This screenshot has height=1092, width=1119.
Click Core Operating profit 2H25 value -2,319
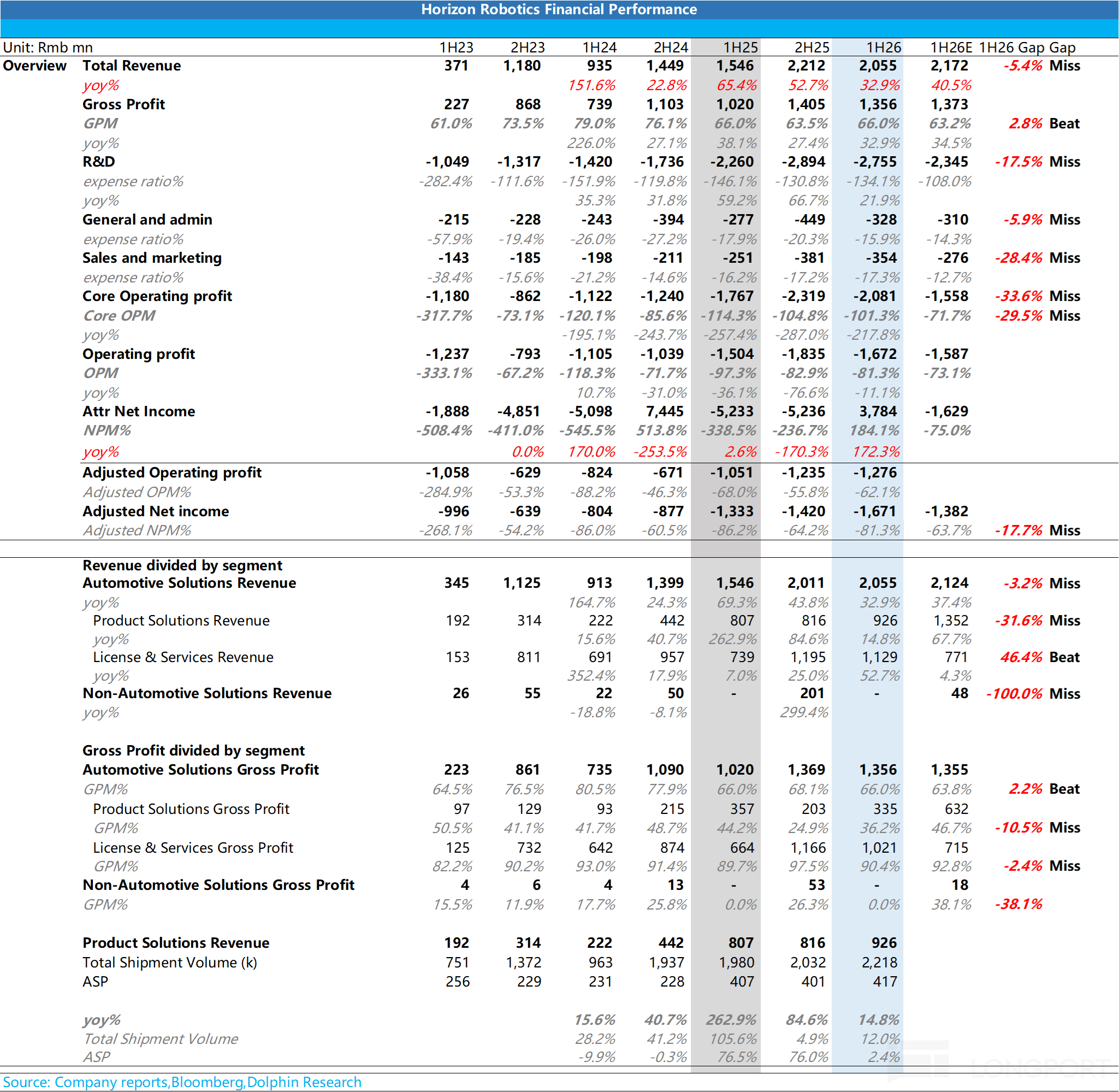tap(804, 296)
